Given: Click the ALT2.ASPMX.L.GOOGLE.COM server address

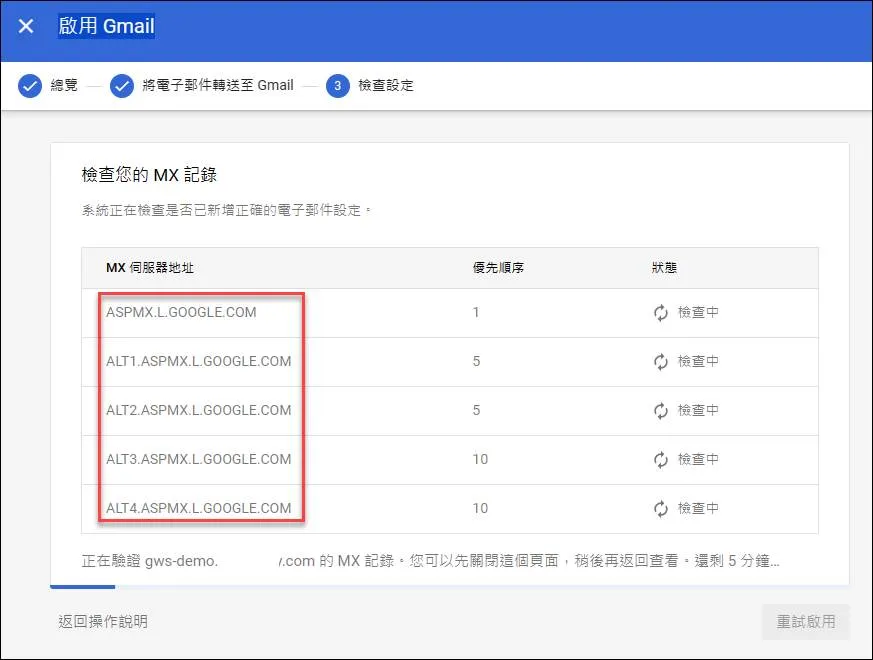Looking at the screenshot, I should point(199,410).
